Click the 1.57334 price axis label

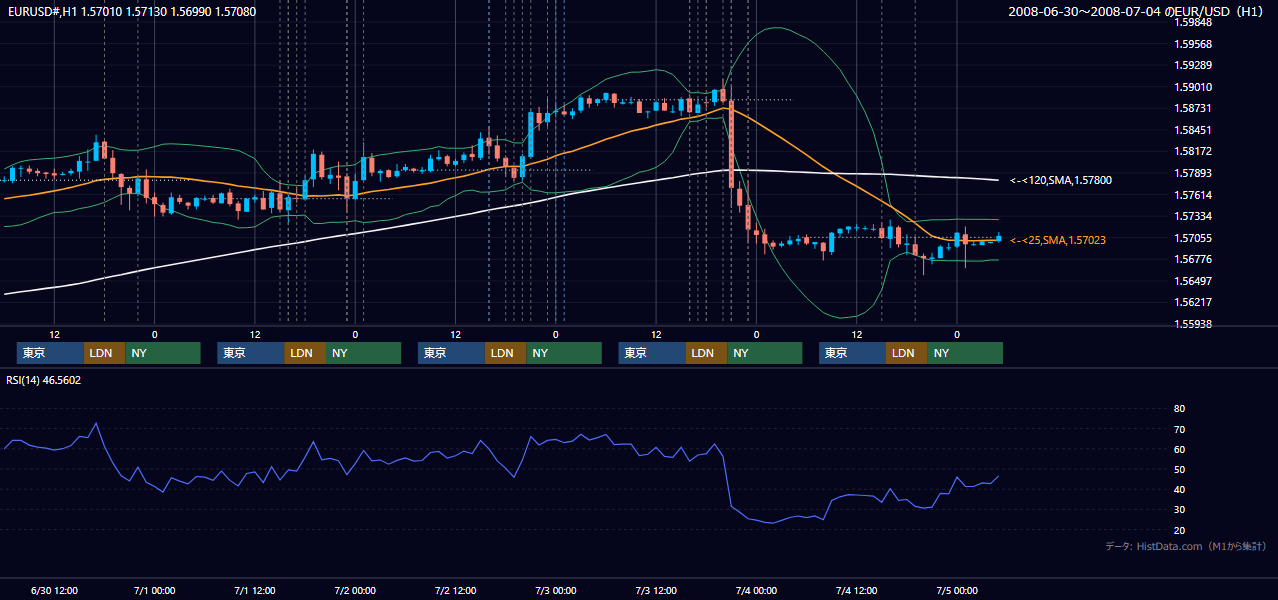coord(1193,216)
